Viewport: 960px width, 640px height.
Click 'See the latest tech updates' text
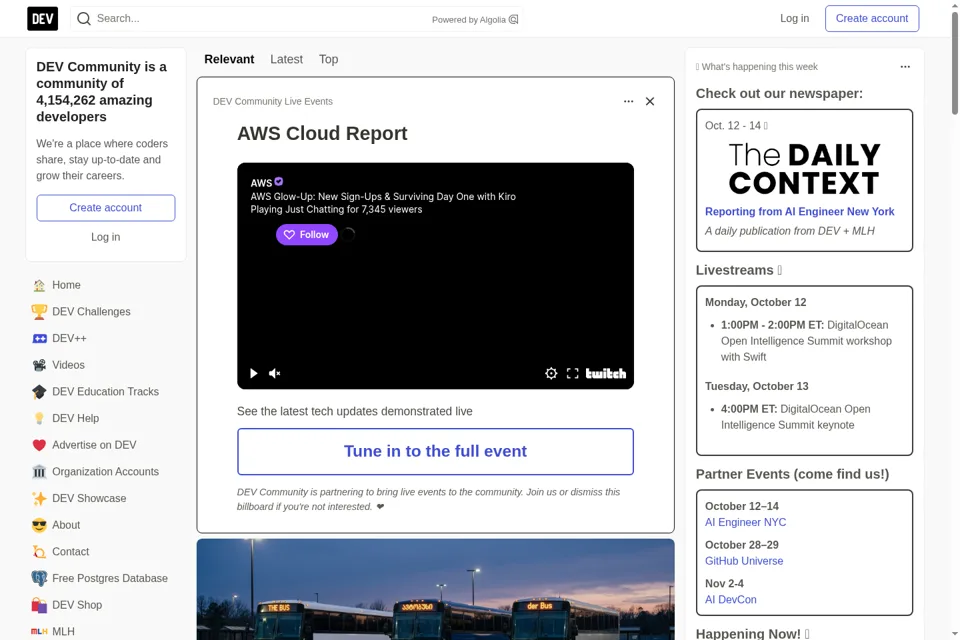pos(354,412)
